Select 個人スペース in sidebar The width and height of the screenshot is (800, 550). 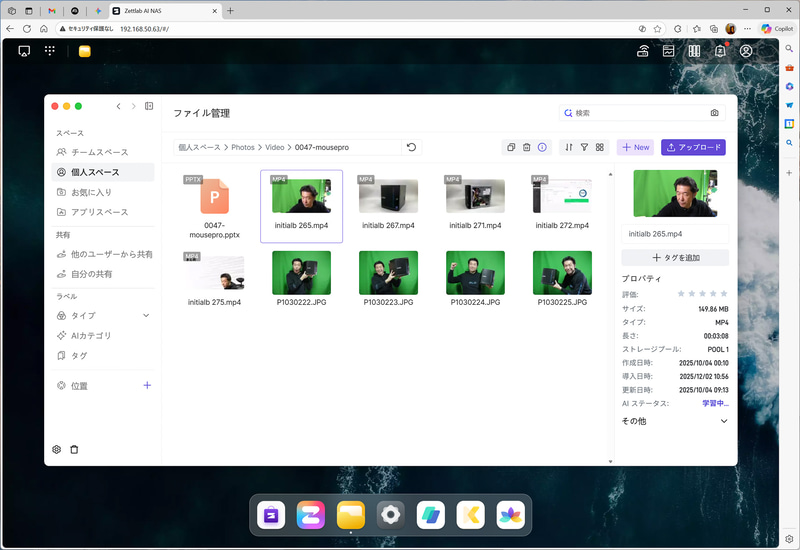click(103, 172)
